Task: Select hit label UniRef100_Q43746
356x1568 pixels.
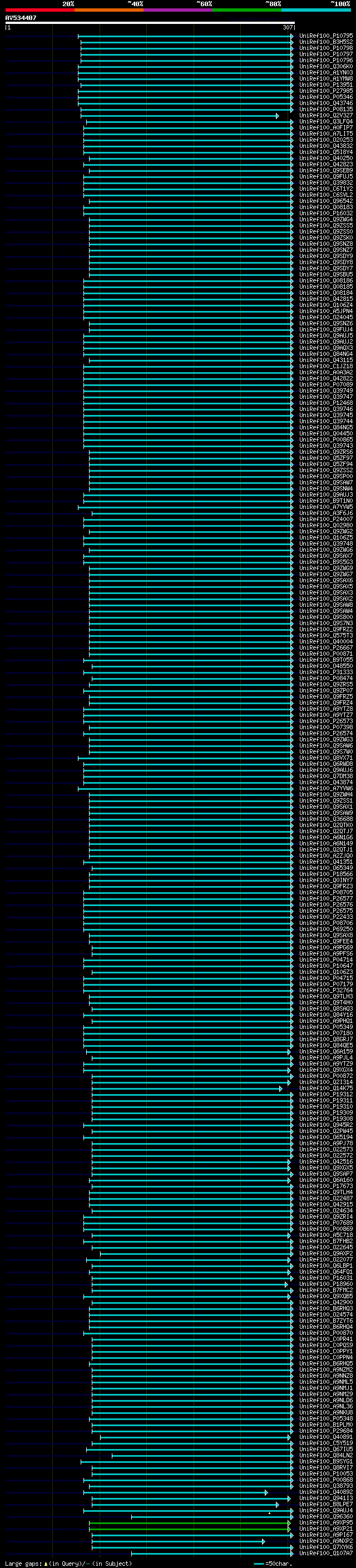Action: pyautogui.click(x=325, y=103)
